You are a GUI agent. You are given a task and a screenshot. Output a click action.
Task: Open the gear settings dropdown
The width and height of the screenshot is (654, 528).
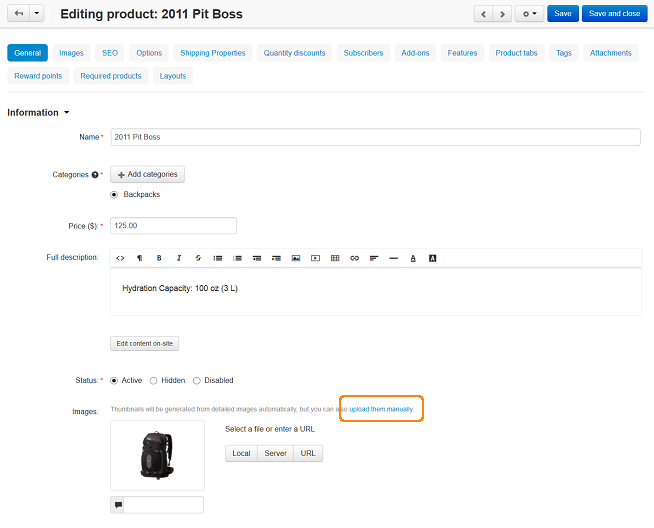[529, 14]
